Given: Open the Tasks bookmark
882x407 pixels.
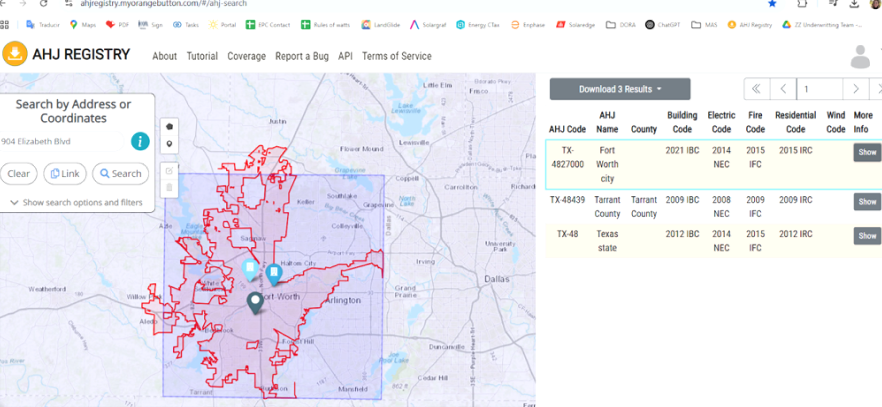Looking at the screenshot, I should pyautogui.click(x=186, y=25).
